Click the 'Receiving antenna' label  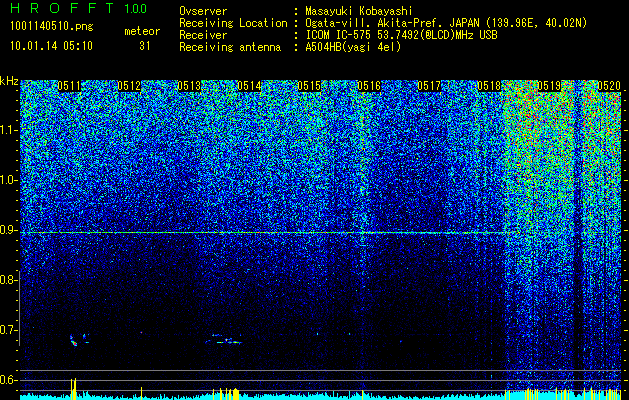coord(230,47)
